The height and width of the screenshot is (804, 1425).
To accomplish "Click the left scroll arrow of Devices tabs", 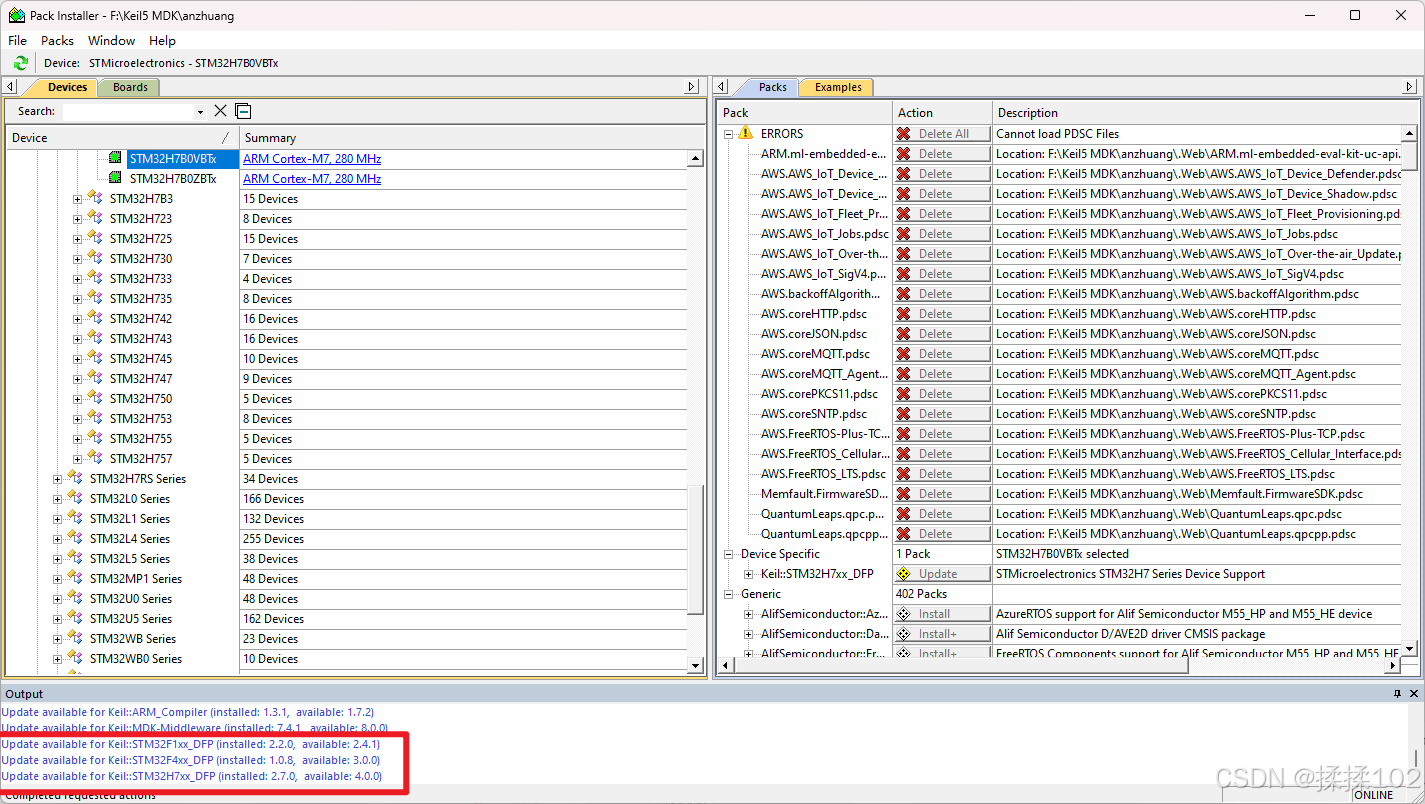I will coord(11,87).
